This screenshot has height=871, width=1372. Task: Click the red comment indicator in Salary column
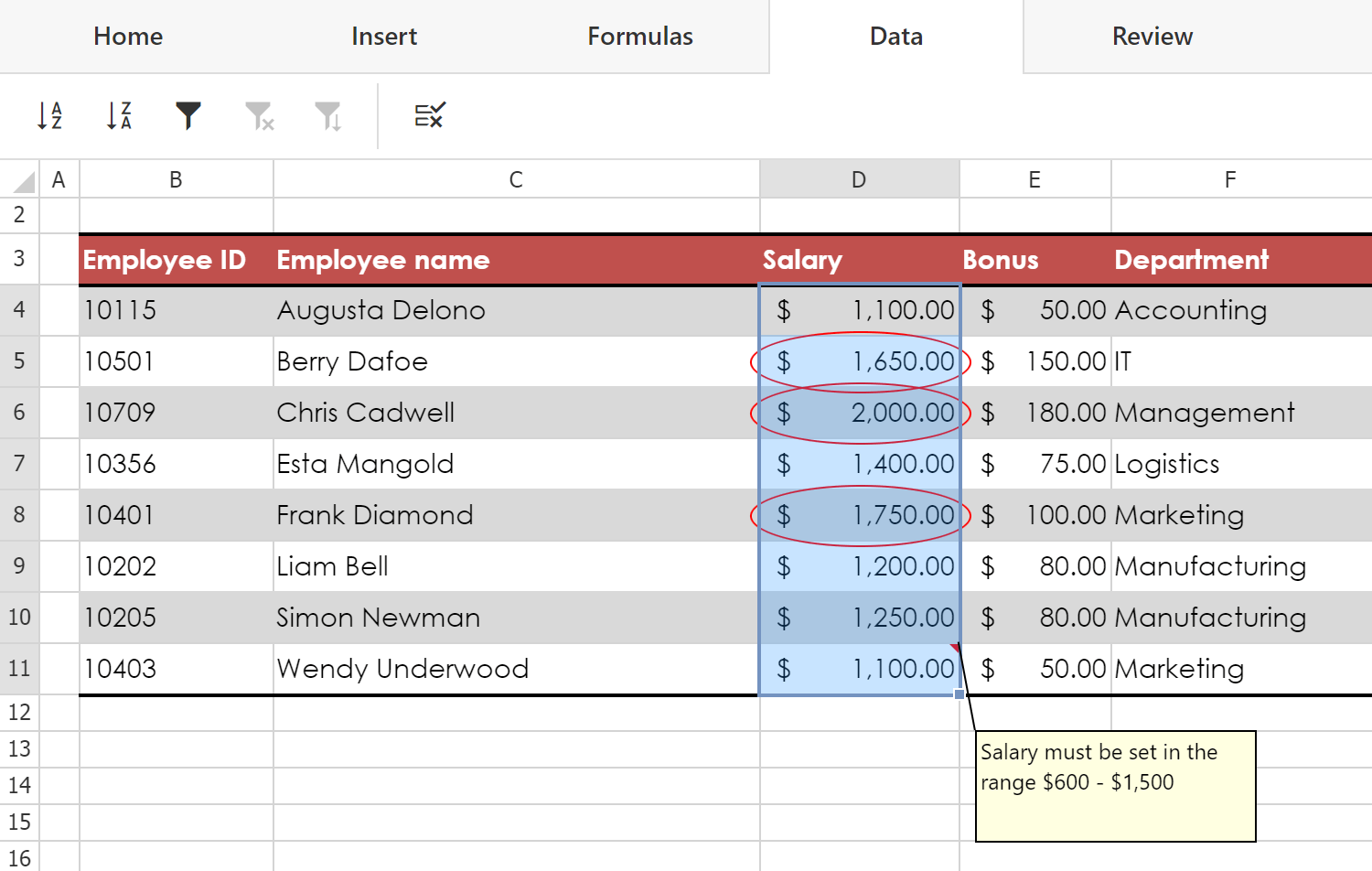point(955,648)
